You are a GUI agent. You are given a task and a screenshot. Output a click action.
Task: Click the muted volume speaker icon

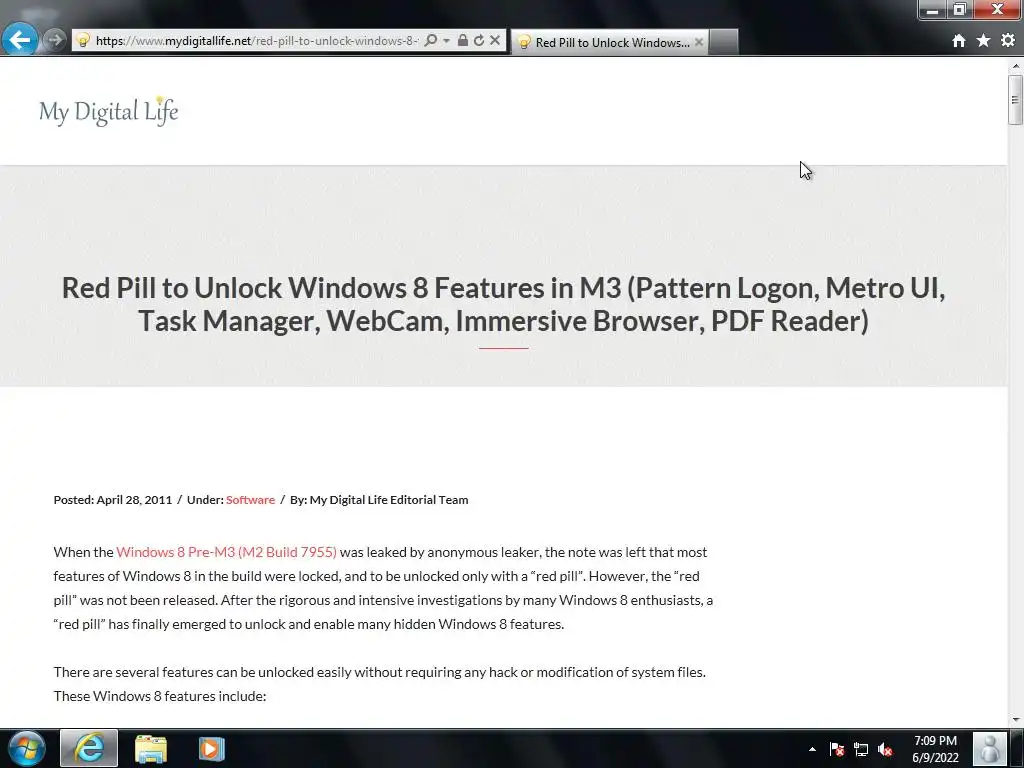click(885, 749)
